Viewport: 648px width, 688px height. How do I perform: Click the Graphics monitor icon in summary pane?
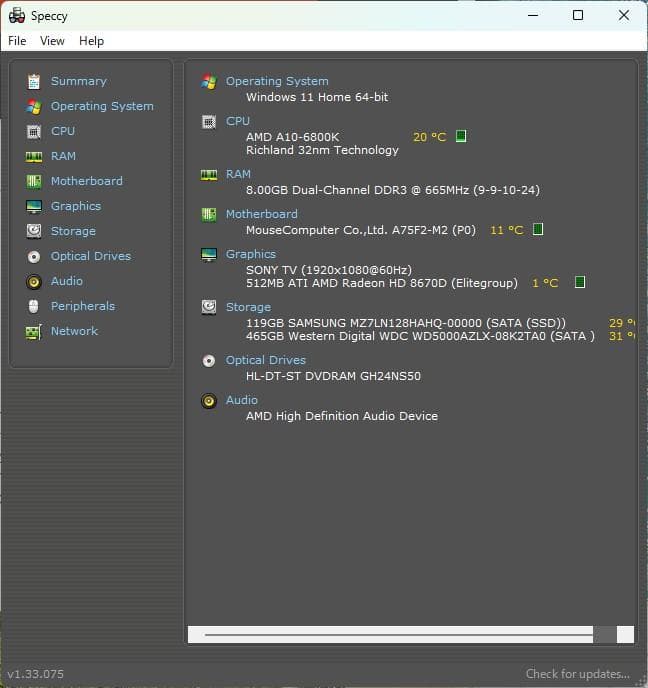point(209,254)
